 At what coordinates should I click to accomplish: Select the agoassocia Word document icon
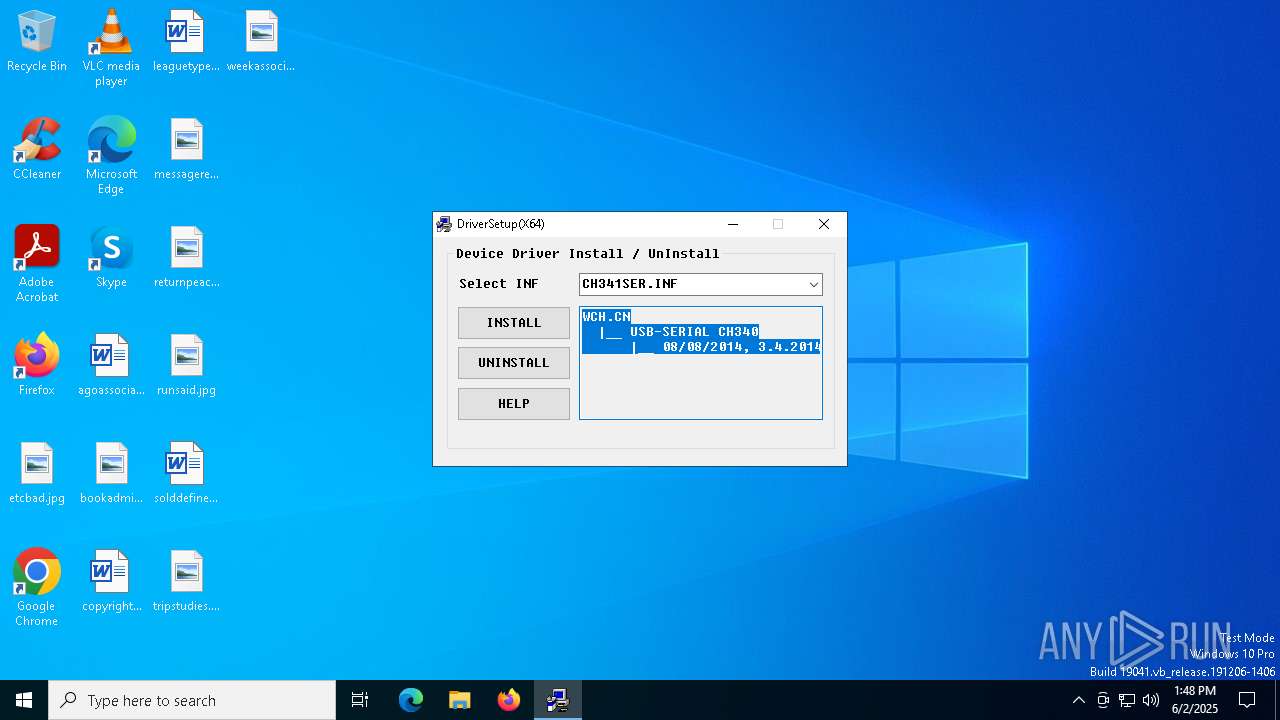(x=111, y=366)
